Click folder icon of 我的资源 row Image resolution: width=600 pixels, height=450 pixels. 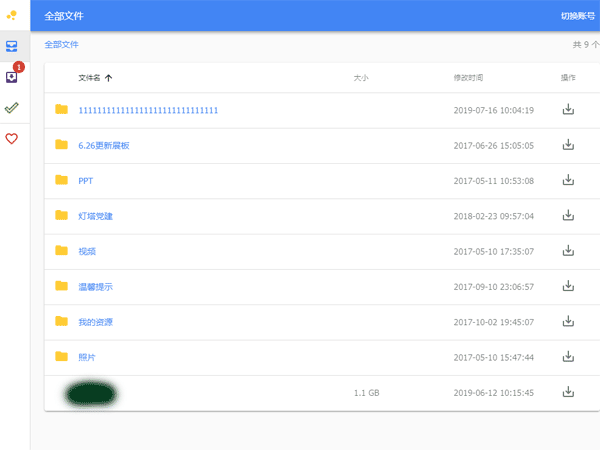tap(61, 321)
